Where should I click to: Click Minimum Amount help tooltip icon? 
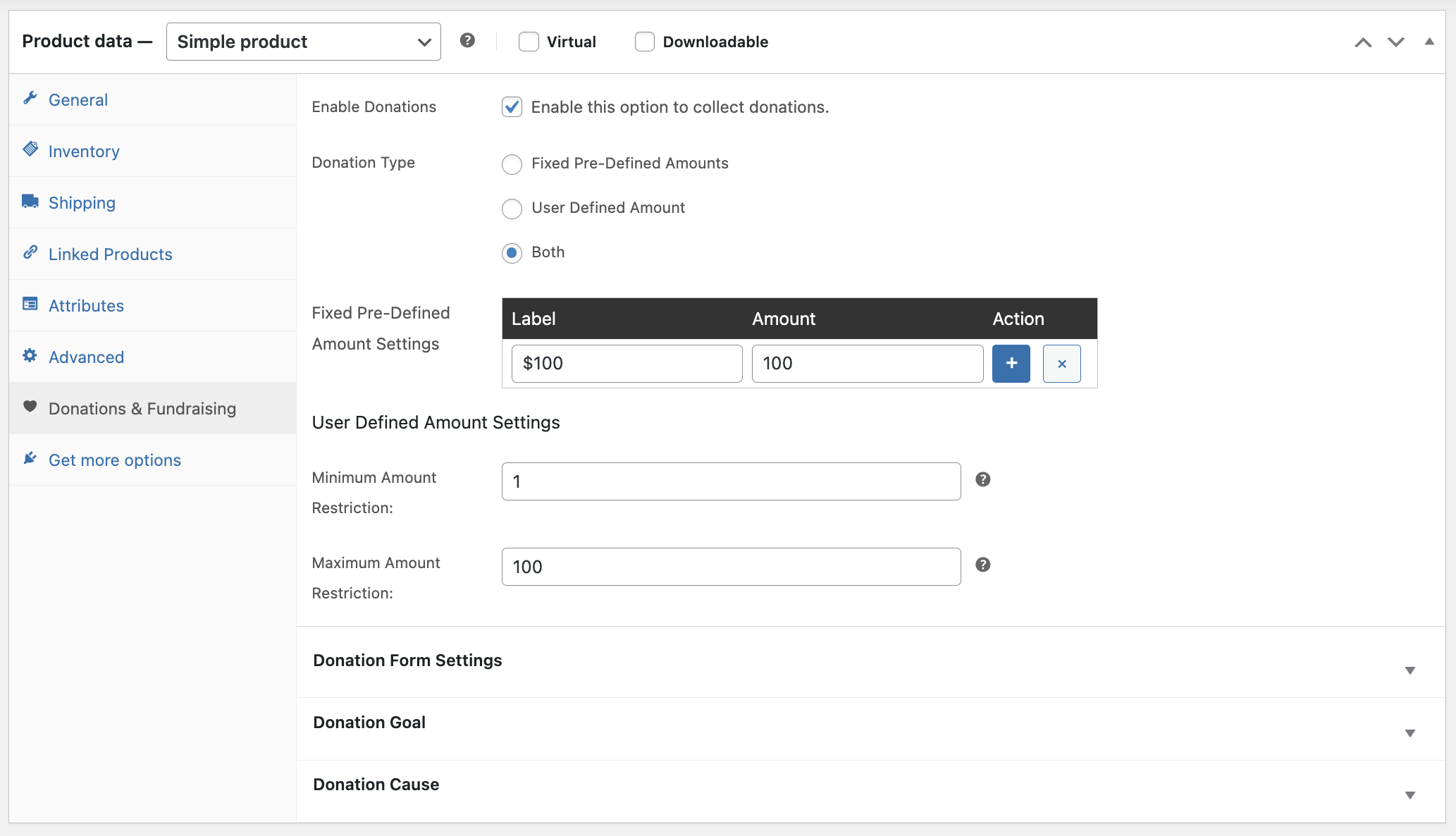(x=982, y=480)
